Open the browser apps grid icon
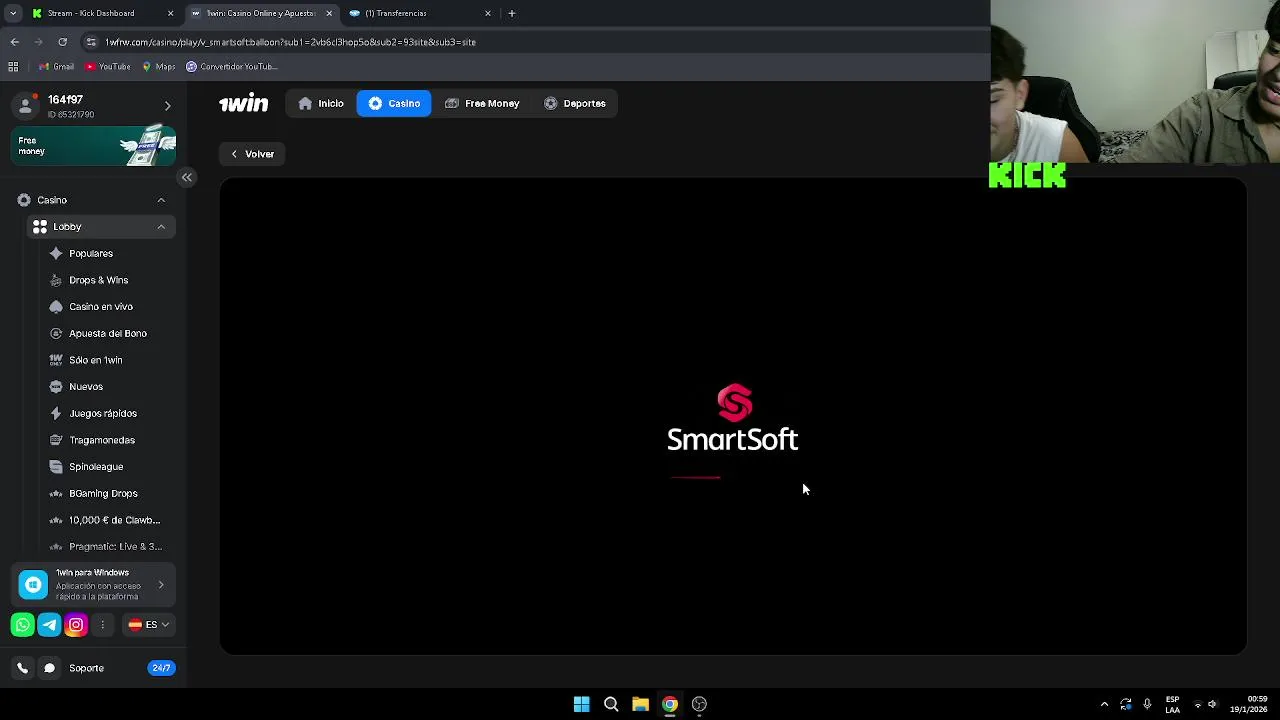Screen dimensions: 1280x720 pyautogui.click(x=13, y=66)
